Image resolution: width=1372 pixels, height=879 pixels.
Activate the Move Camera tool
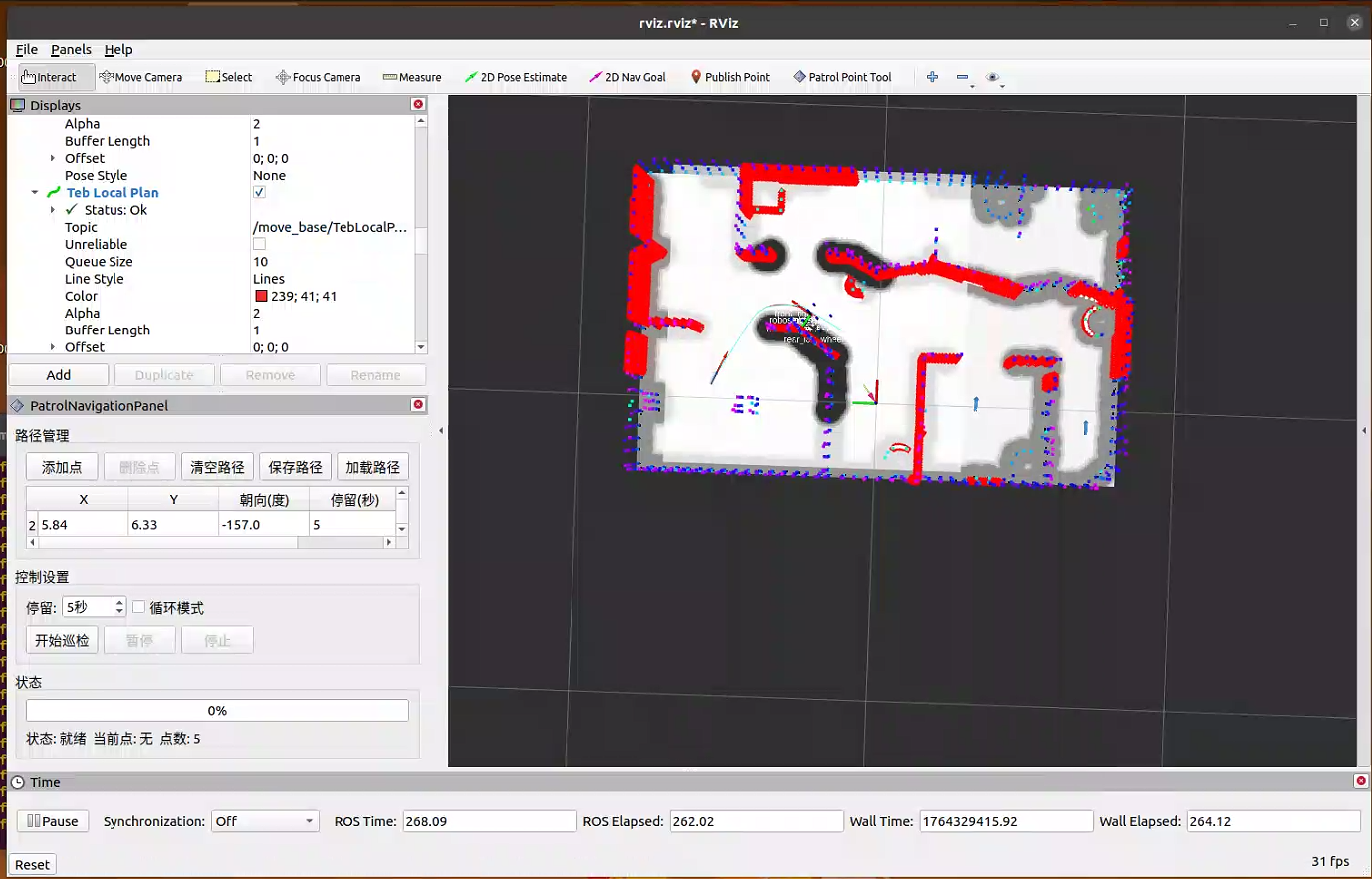140,77
